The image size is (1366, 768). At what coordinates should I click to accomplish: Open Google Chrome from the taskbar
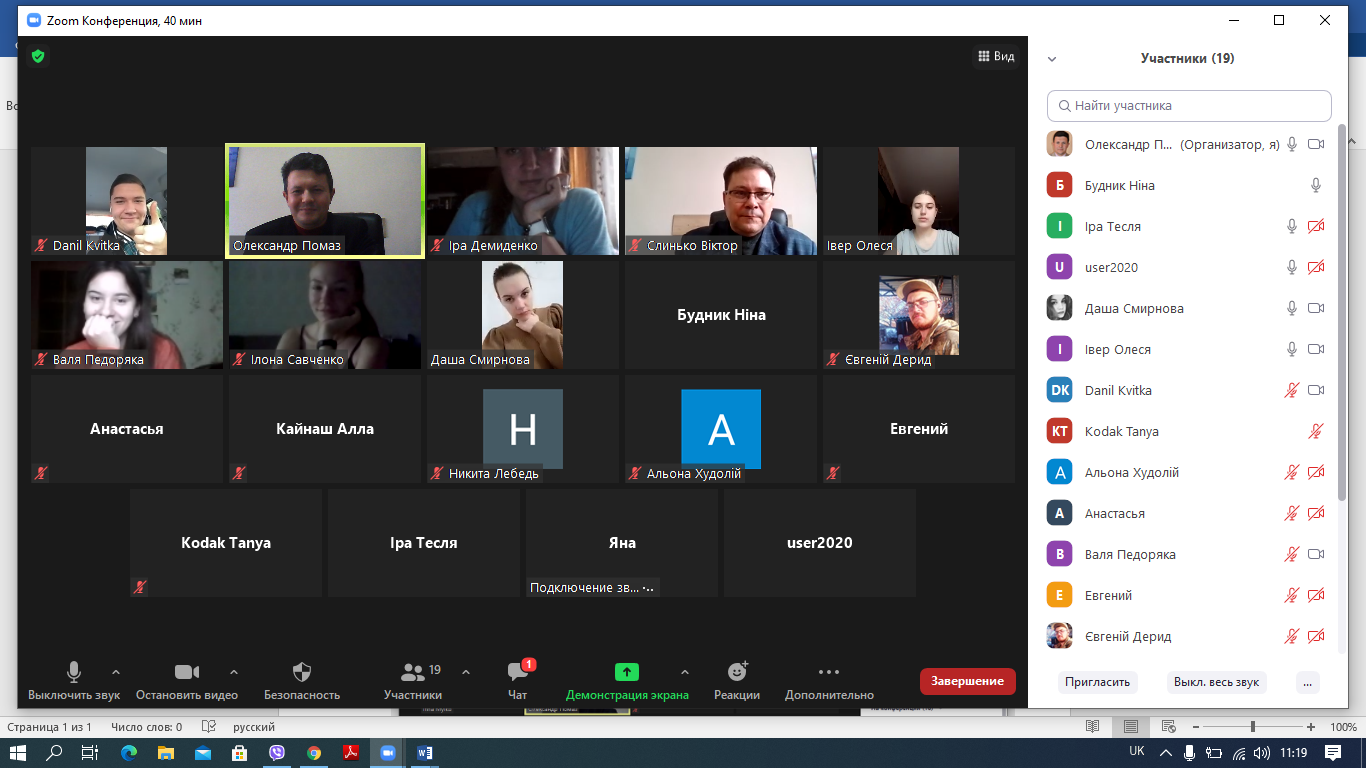tap(314, 753)
